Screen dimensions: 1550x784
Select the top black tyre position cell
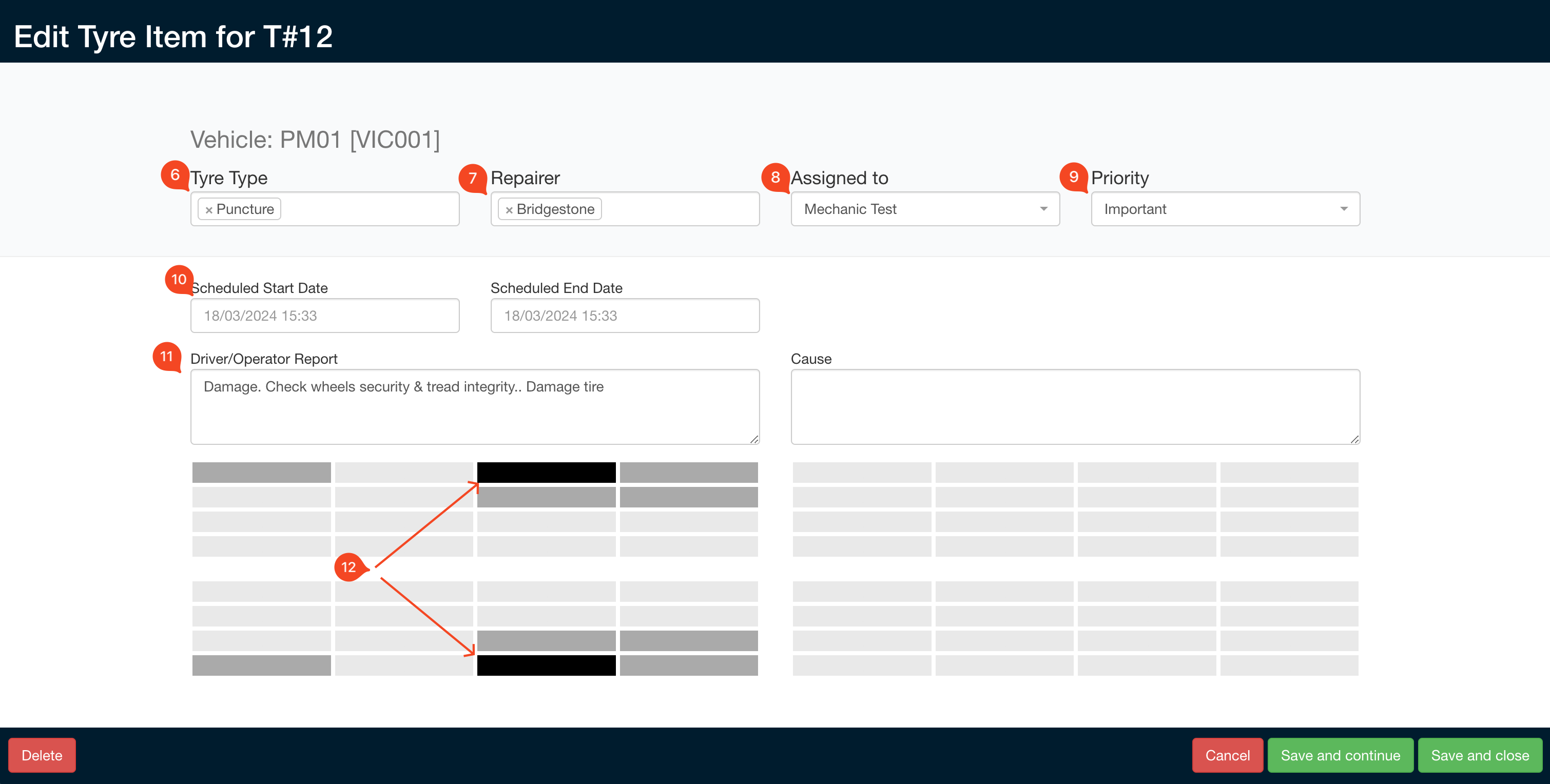(x=547, y=473)
